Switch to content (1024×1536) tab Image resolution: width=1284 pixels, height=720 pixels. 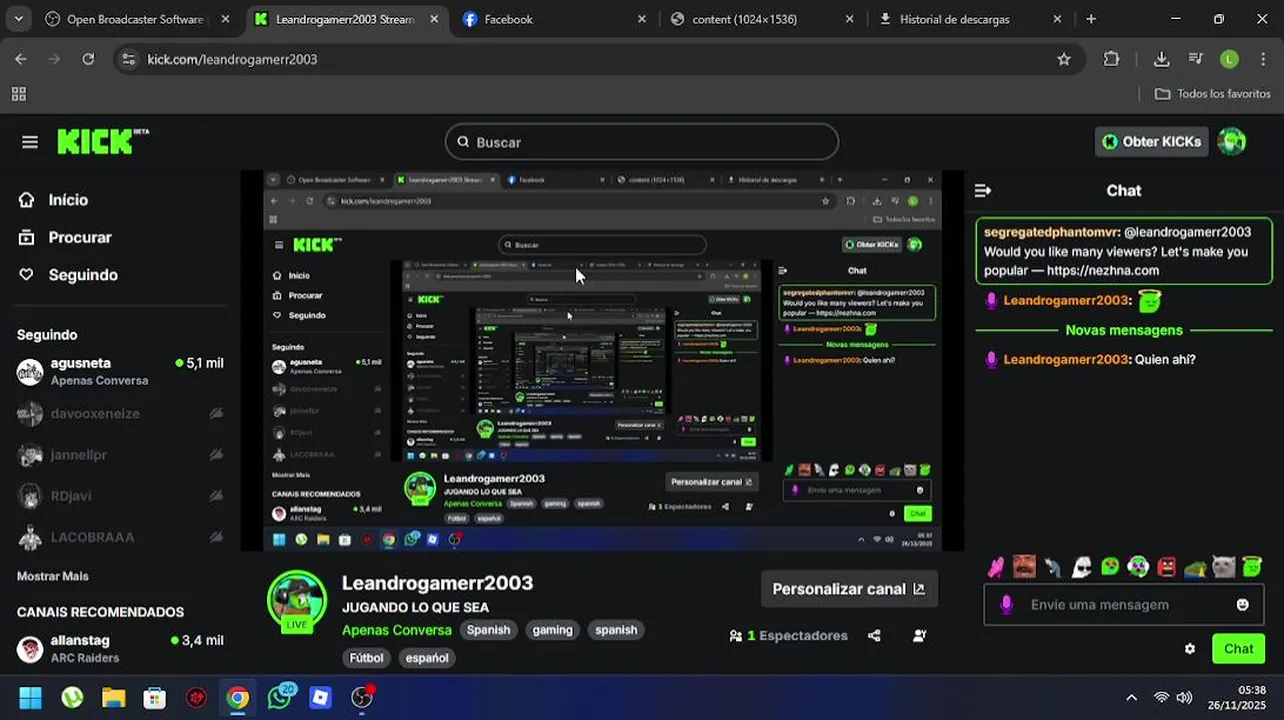click(761, 19)
